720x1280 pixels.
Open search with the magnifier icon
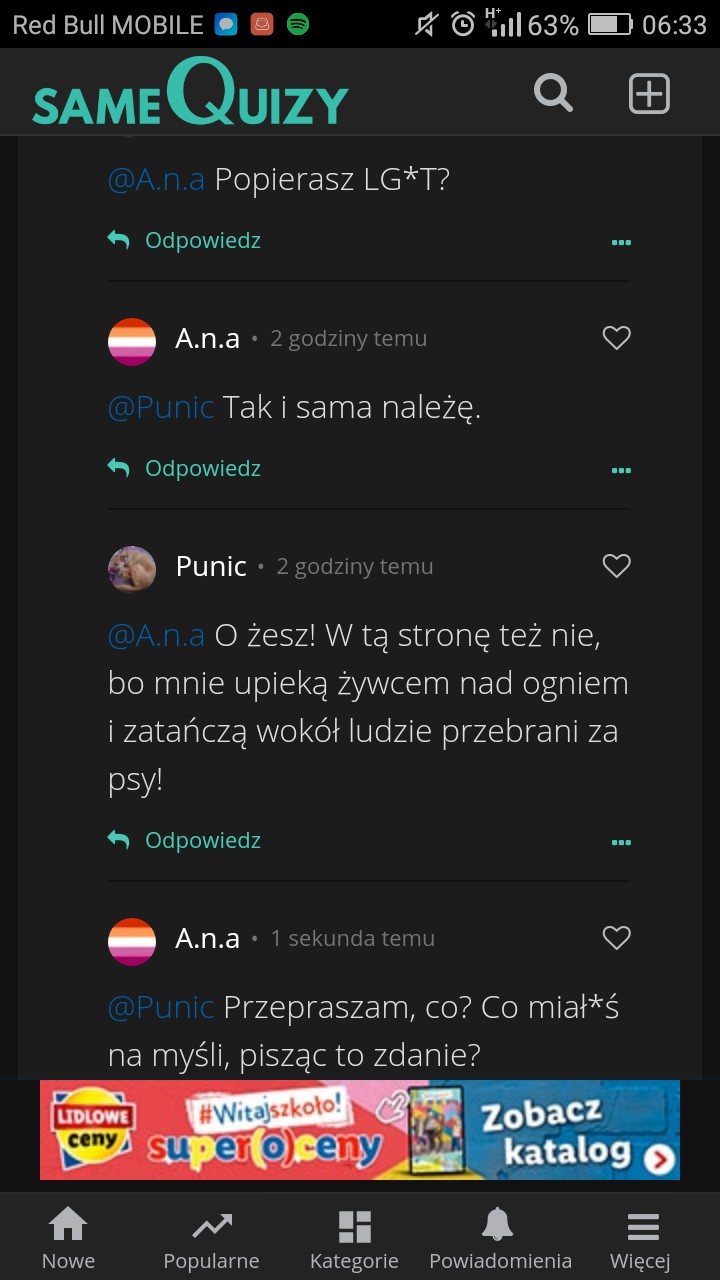553,94
